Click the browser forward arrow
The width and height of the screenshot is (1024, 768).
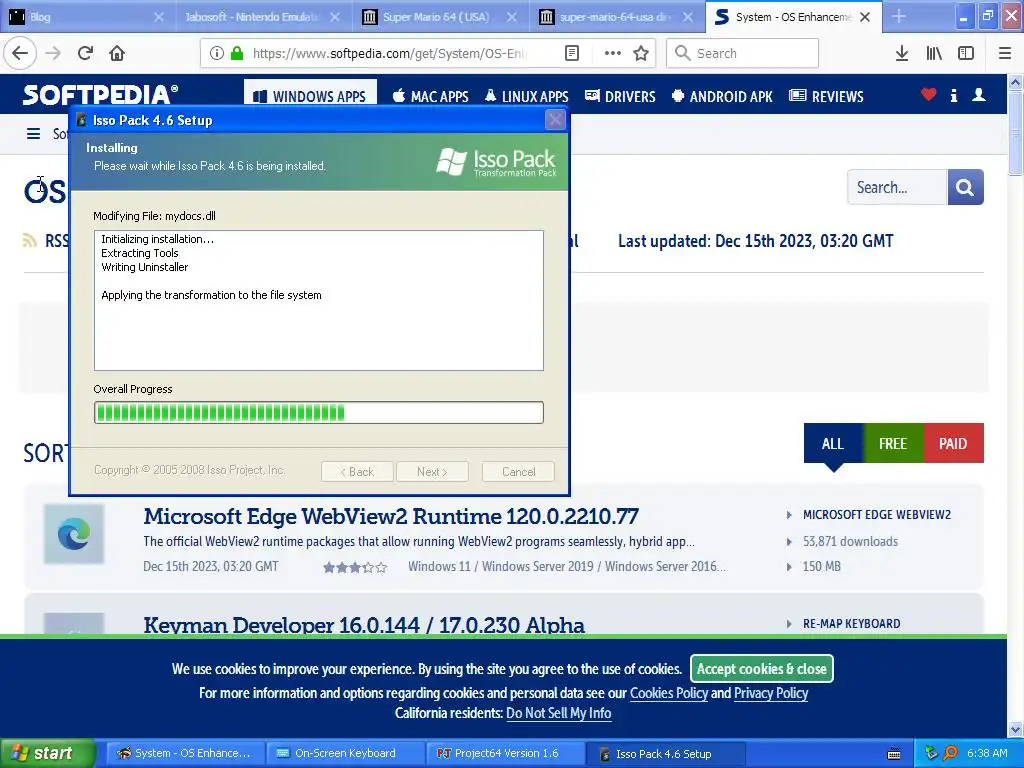point(54,53)
